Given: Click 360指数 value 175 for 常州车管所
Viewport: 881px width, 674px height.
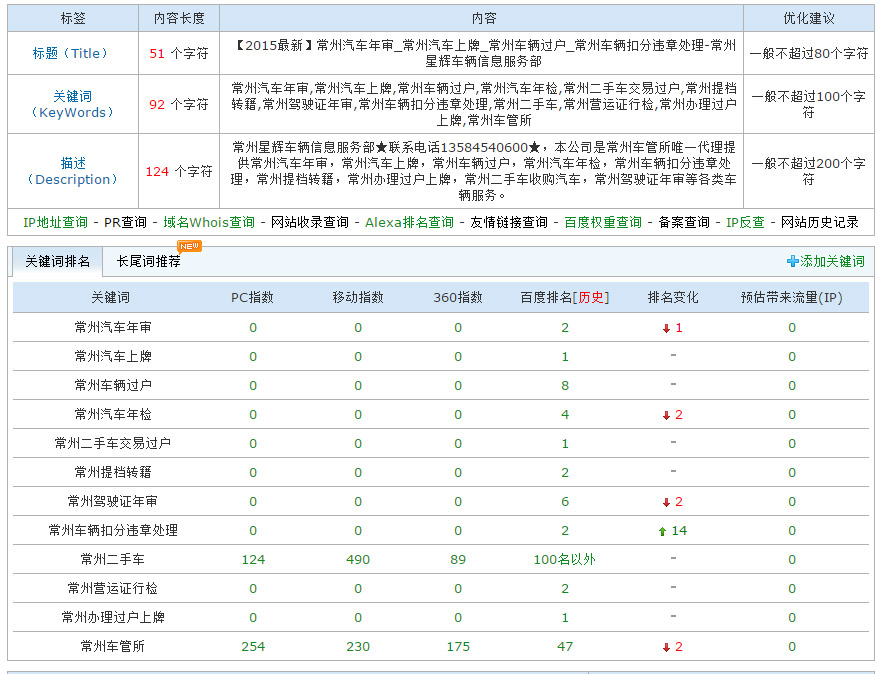Looking at the screenshot, I should (458, 647).
